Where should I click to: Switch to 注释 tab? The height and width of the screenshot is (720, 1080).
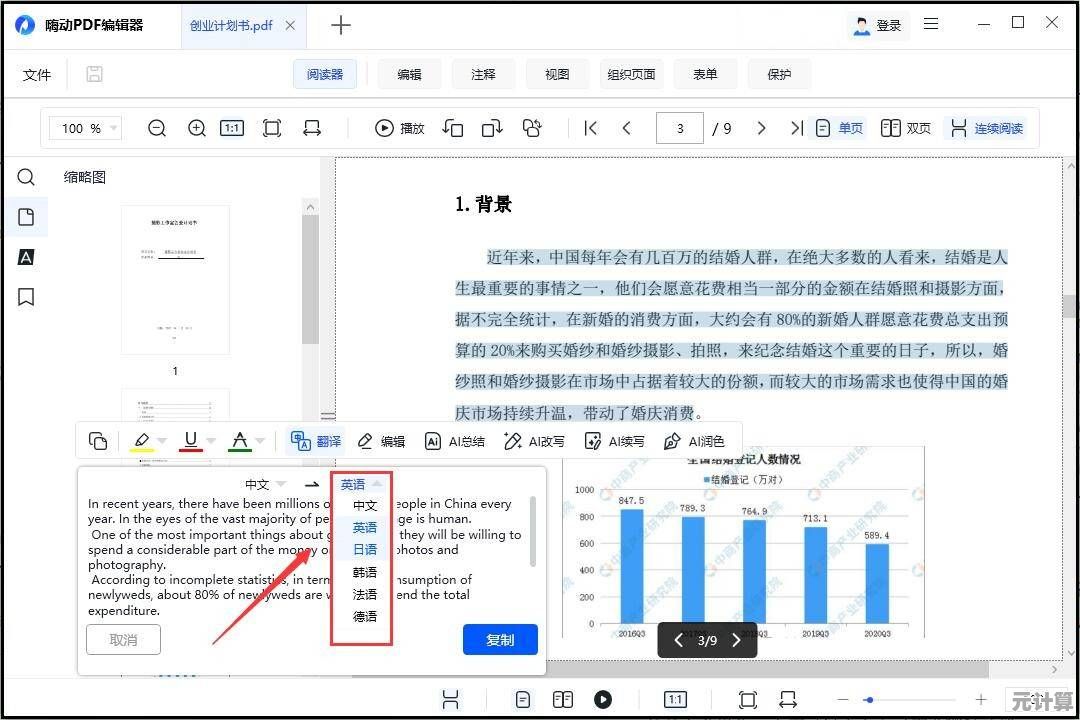(x=484, y=74)
